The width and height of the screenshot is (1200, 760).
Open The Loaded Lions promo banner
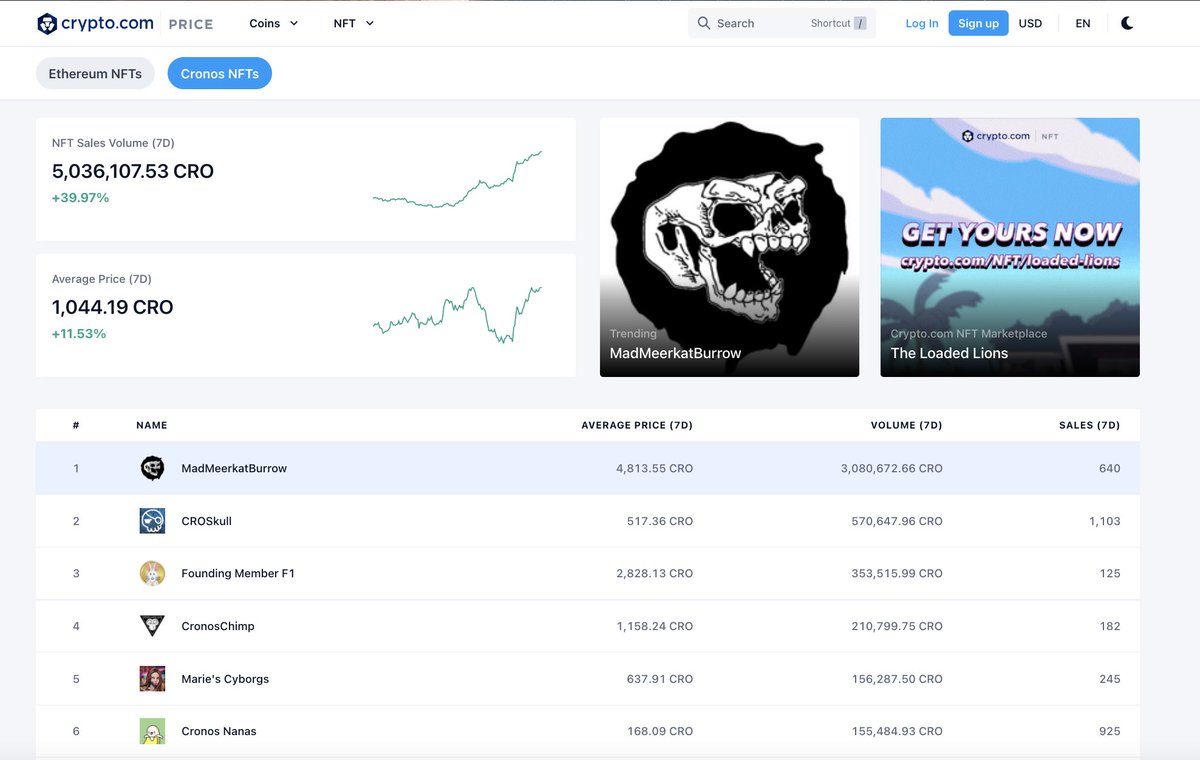1010,247
